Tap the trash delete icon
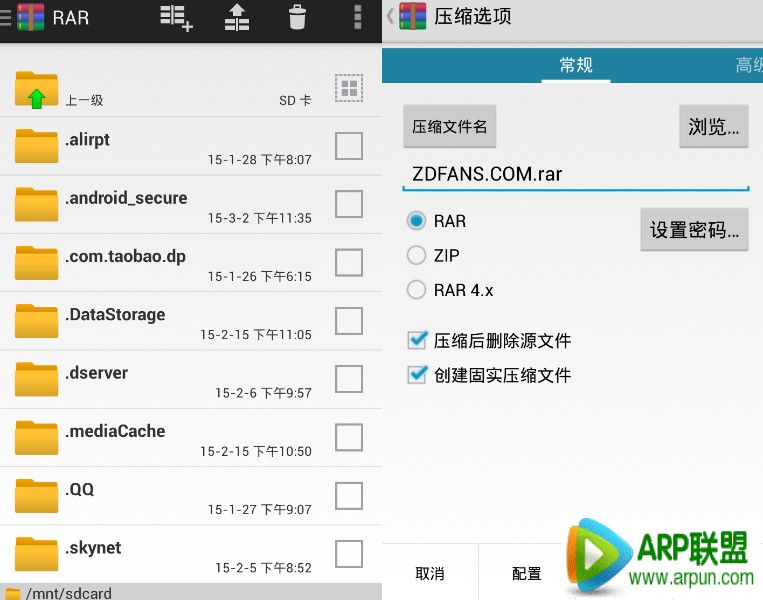 tap(297, 18)
